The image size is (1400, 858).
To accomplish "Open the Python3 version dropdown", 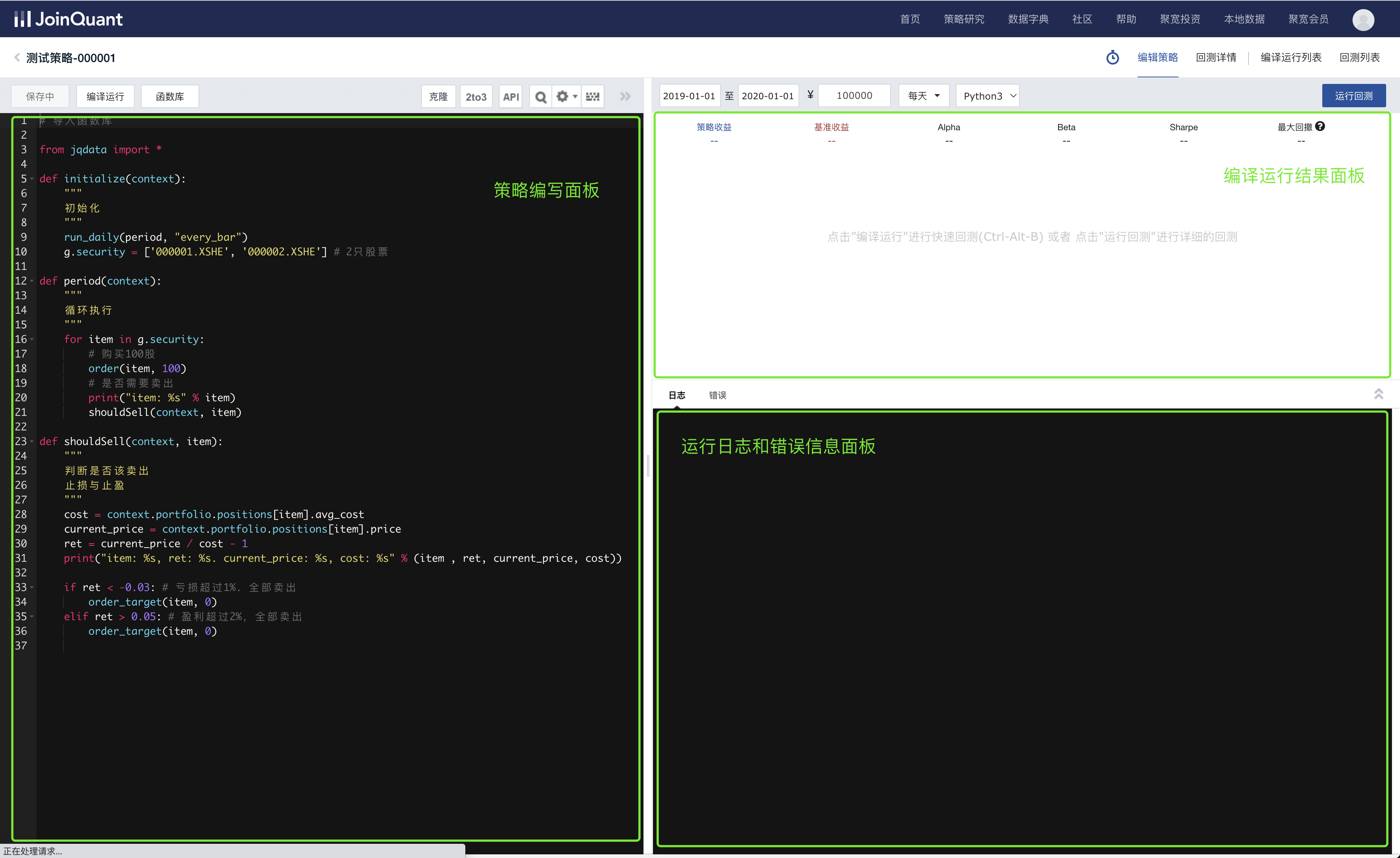I will click(988, 96).
